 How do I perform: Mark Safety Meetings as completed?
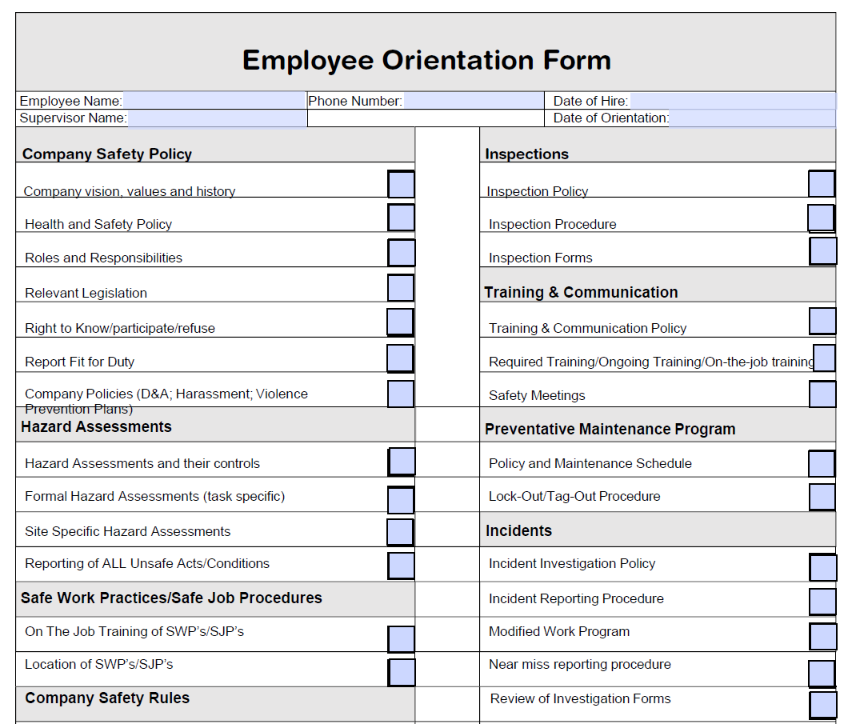pos(822,394)
